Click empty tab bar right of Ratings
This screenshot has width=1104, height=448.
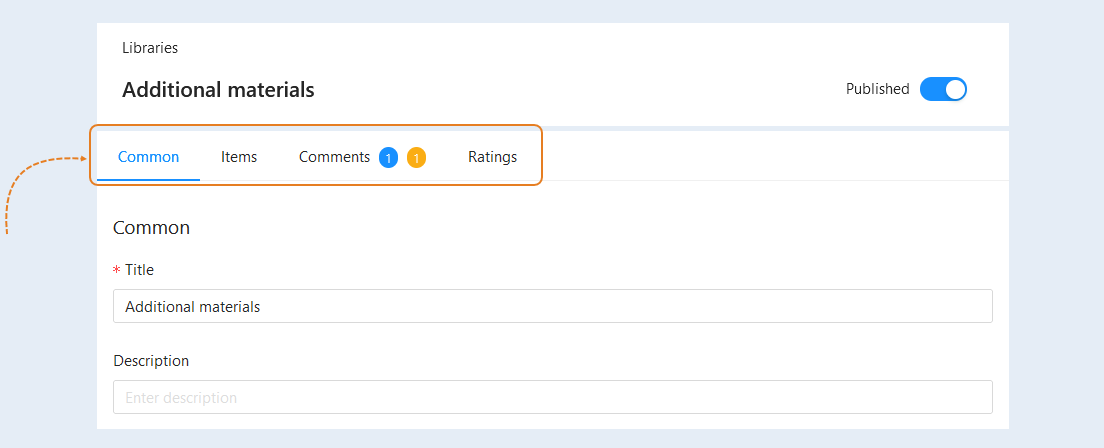[x=774, y=156]
